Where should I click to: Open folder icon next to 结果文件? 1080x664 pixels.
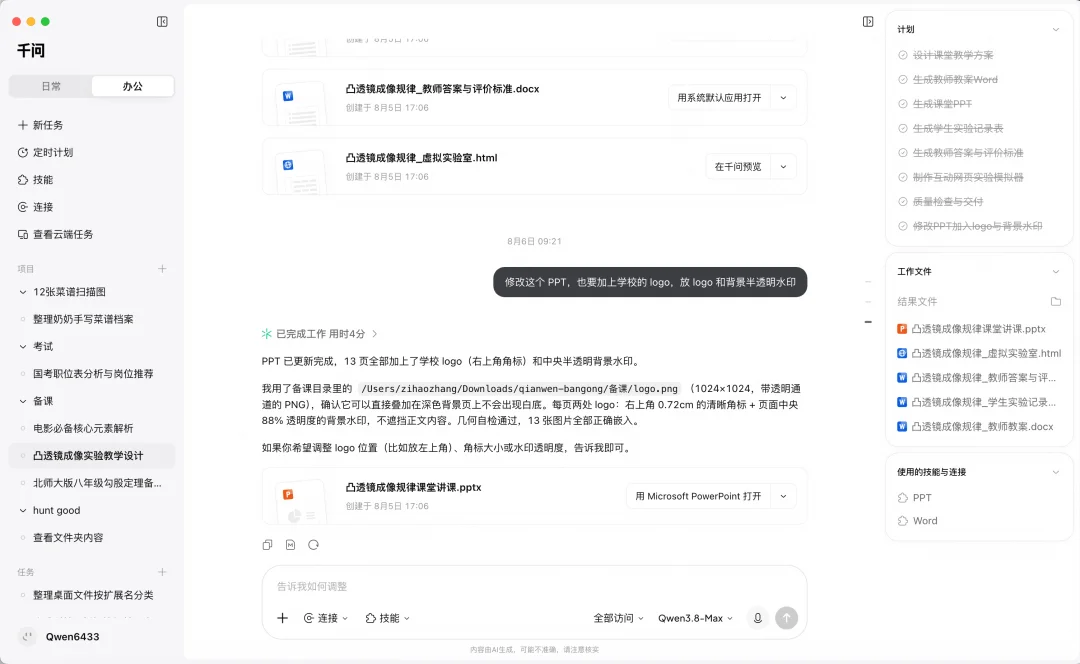pos(1056,301)
